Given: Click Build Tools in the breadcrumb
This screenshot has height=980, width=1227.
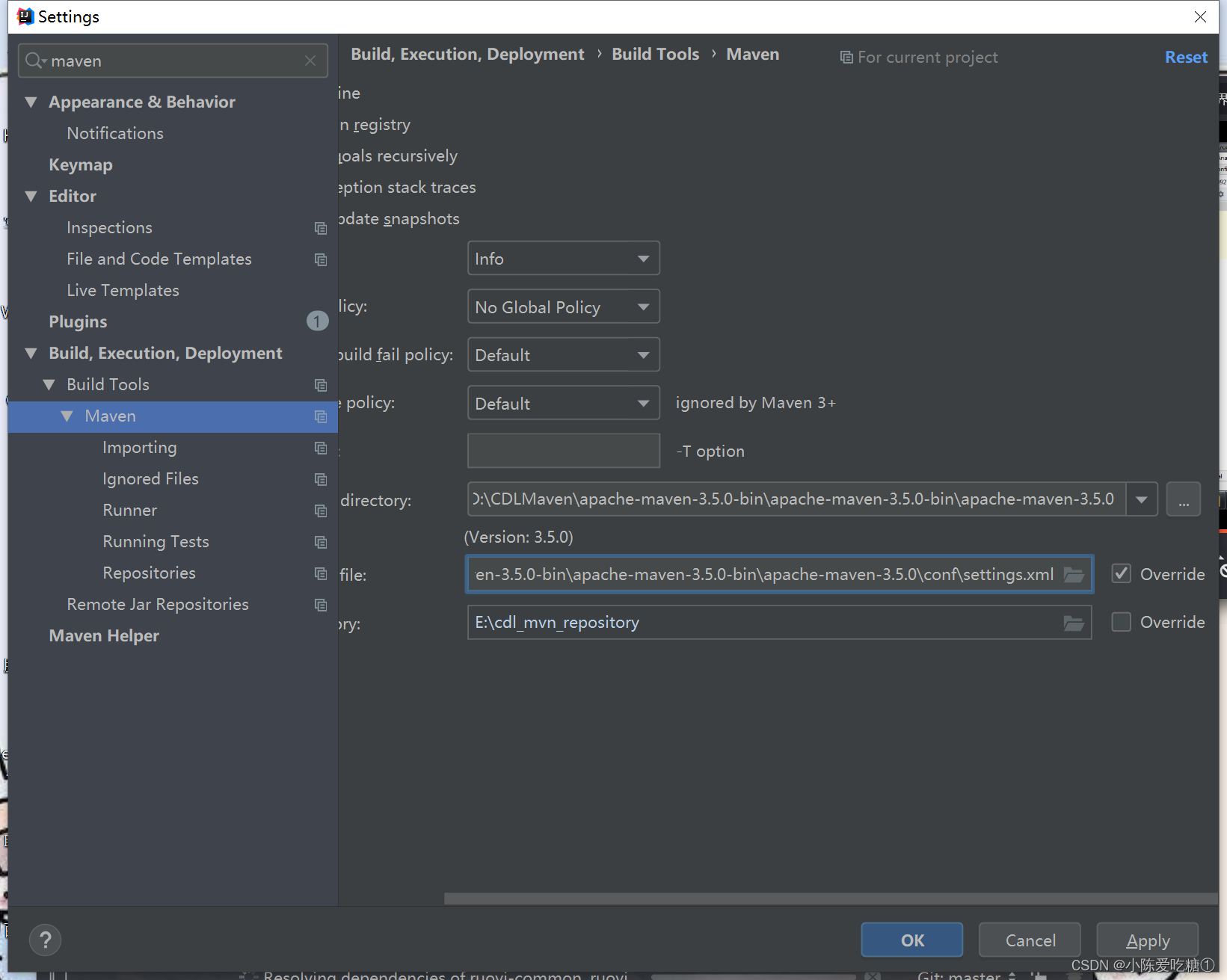Looking at the screenshot, I should 656,54.
